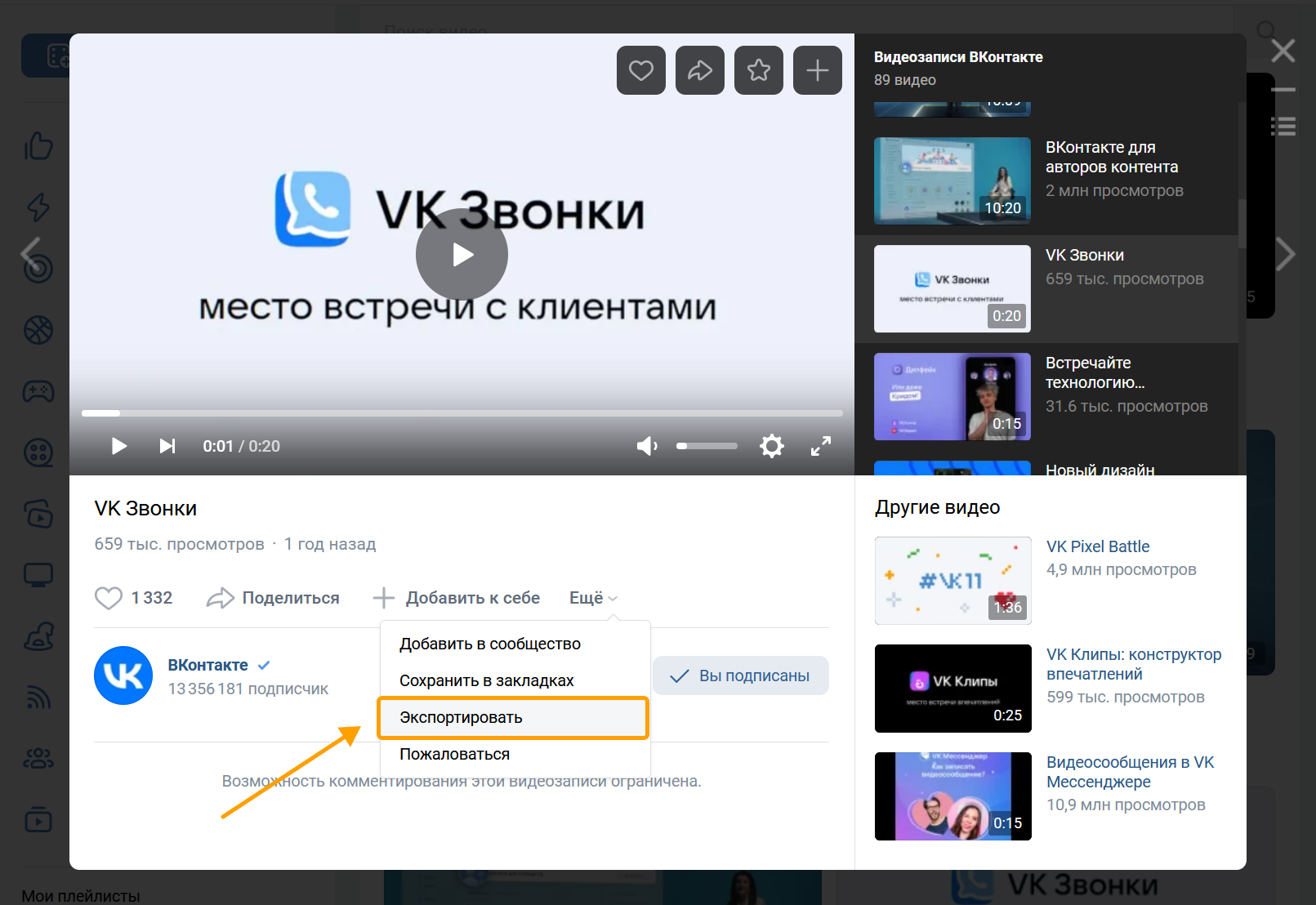The height and width of the screenshot is (905, 1316).
Task: Close the video popup with X
Action: (x=1283, y=51)
